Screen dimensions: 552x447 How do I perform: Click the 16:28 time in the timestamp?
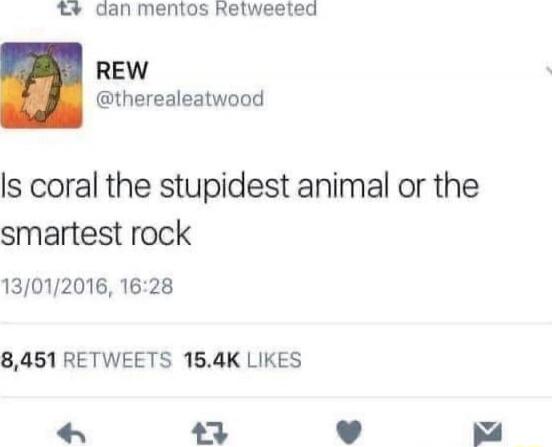click(146, 285)
